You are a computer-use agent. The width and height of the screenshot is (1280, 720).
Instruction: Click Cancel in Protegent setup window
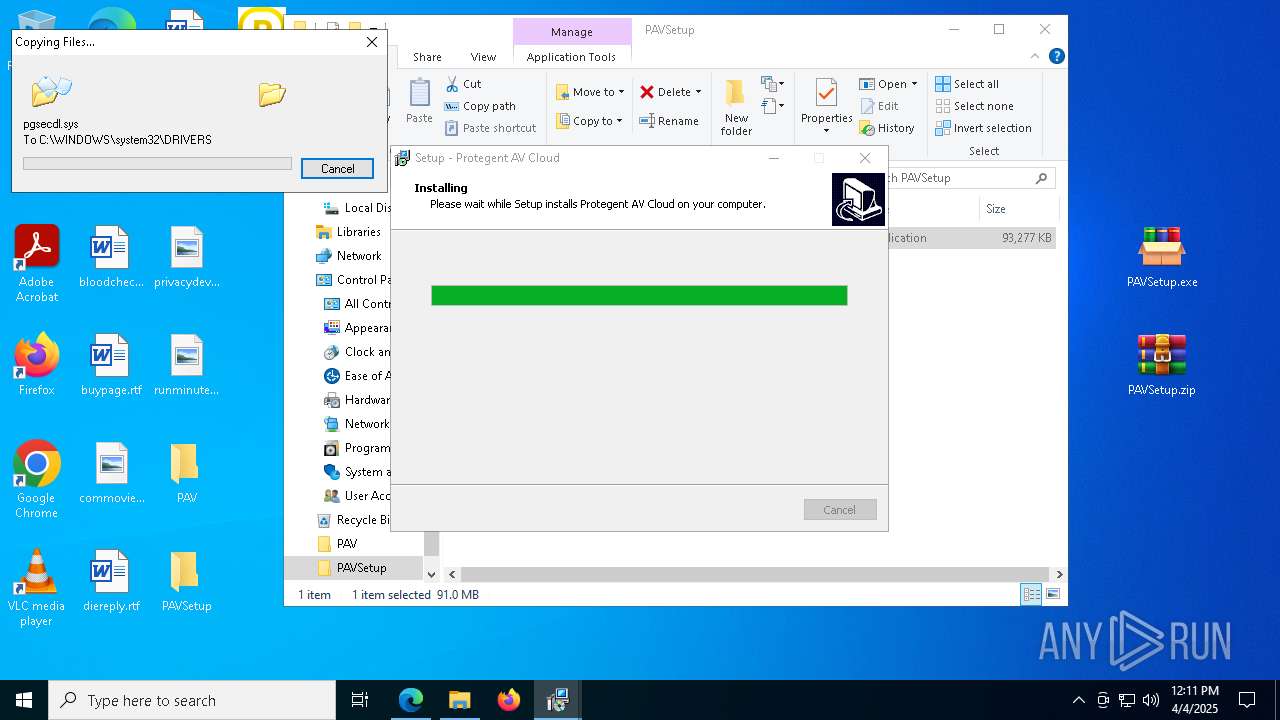840,510
